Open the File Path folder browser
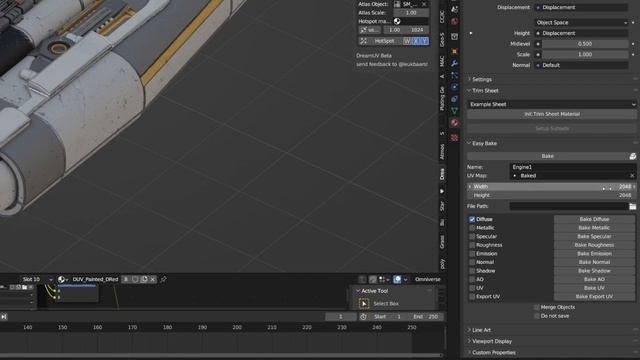The width and height of the screenshot is (640, 360). tap(632, 207)
